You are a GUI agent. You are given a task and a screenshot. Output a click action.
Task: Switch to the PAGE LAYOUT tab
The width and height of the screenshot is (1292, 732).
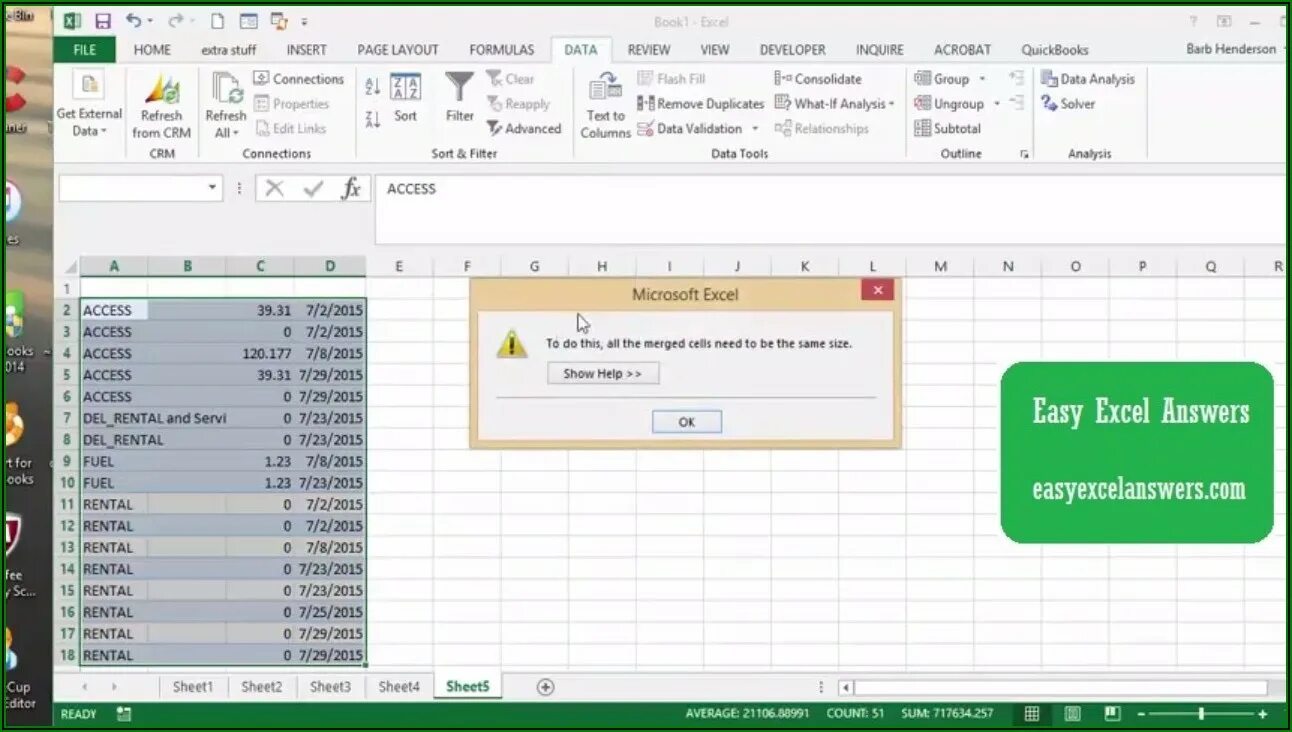[398, 50]
